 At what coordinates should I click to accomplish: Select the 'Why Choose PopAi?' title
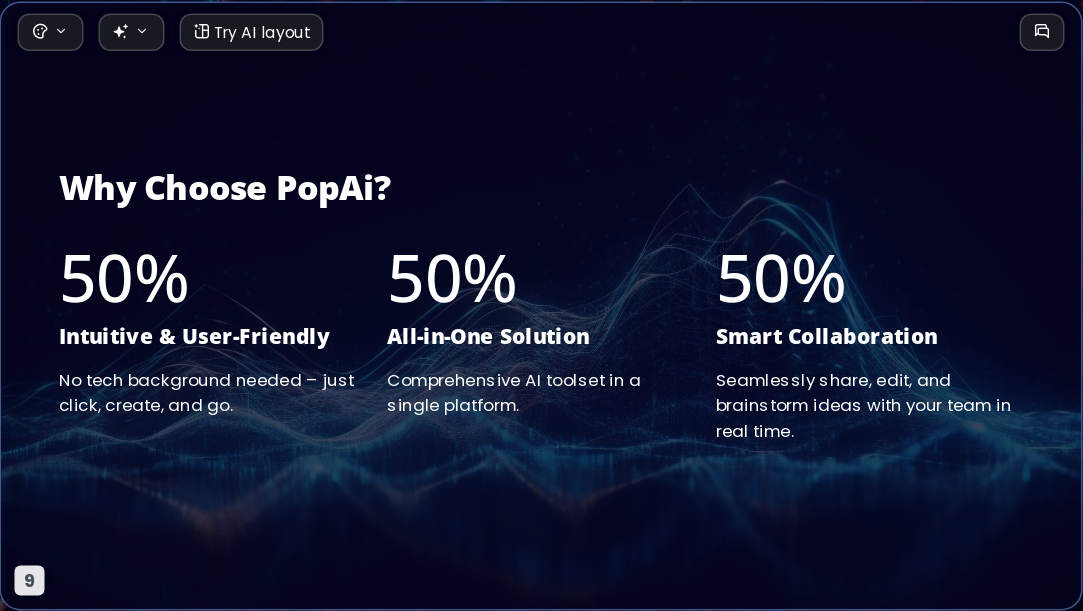225,188
